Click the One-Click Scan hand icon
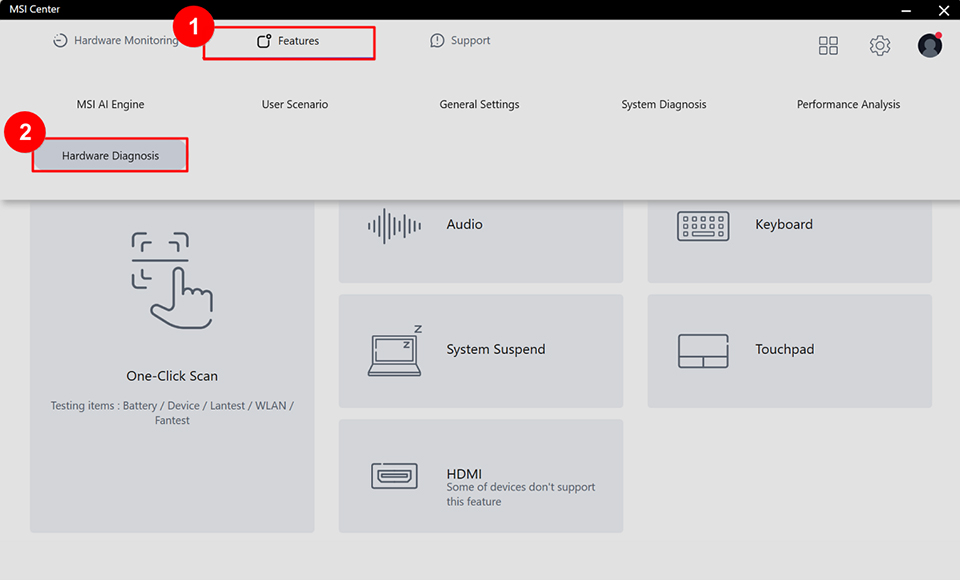The height and width of the screenshot is (580, 960). (x=172, y=281)
